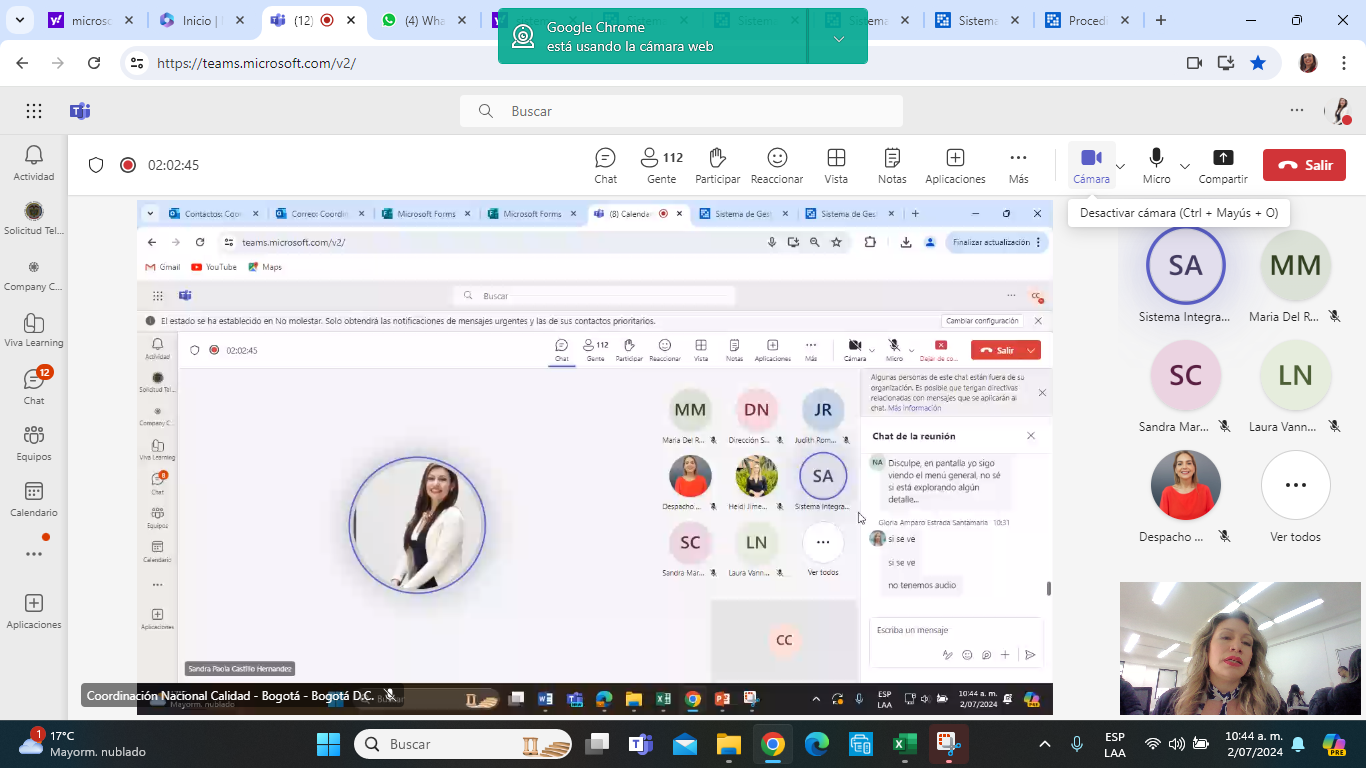Toggle the bookmark star in the address bar
Screen dimensions: 1366x768
click(1258, 63)
